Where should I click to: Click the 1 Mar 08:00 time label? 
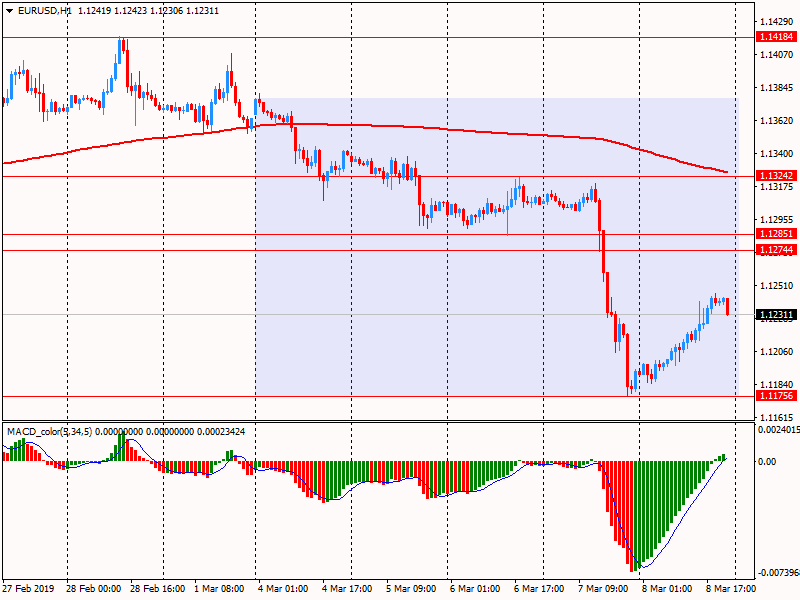219,589
